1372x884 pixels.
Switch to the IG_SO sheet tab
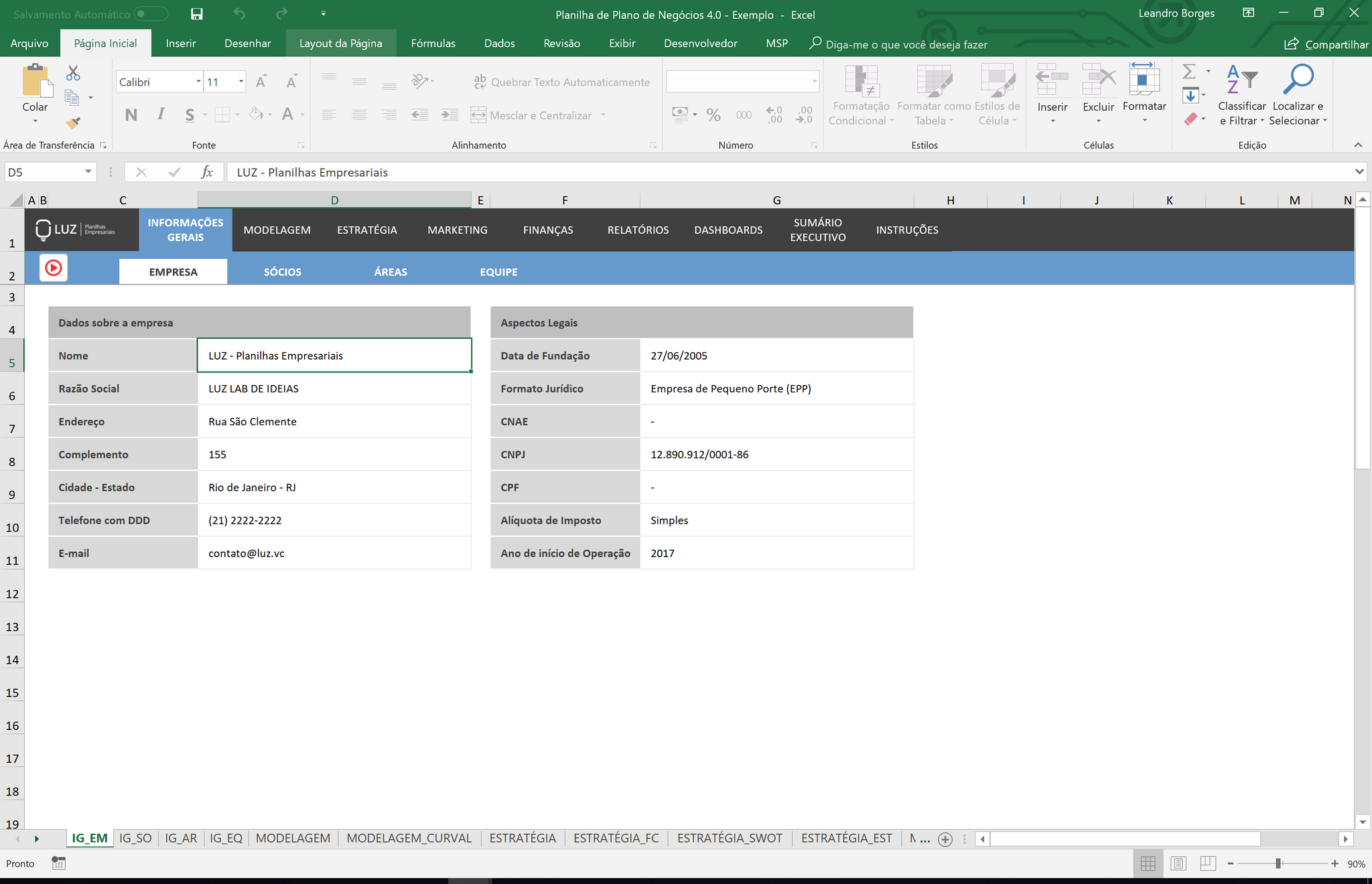click(x=135, y=838)
